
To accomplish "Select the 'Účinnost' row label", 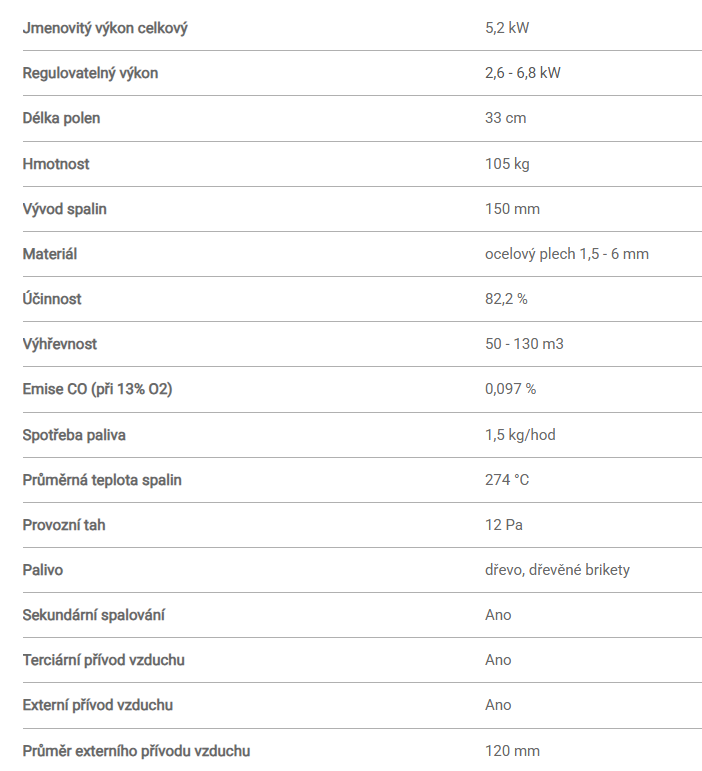I will pos(52,298).
